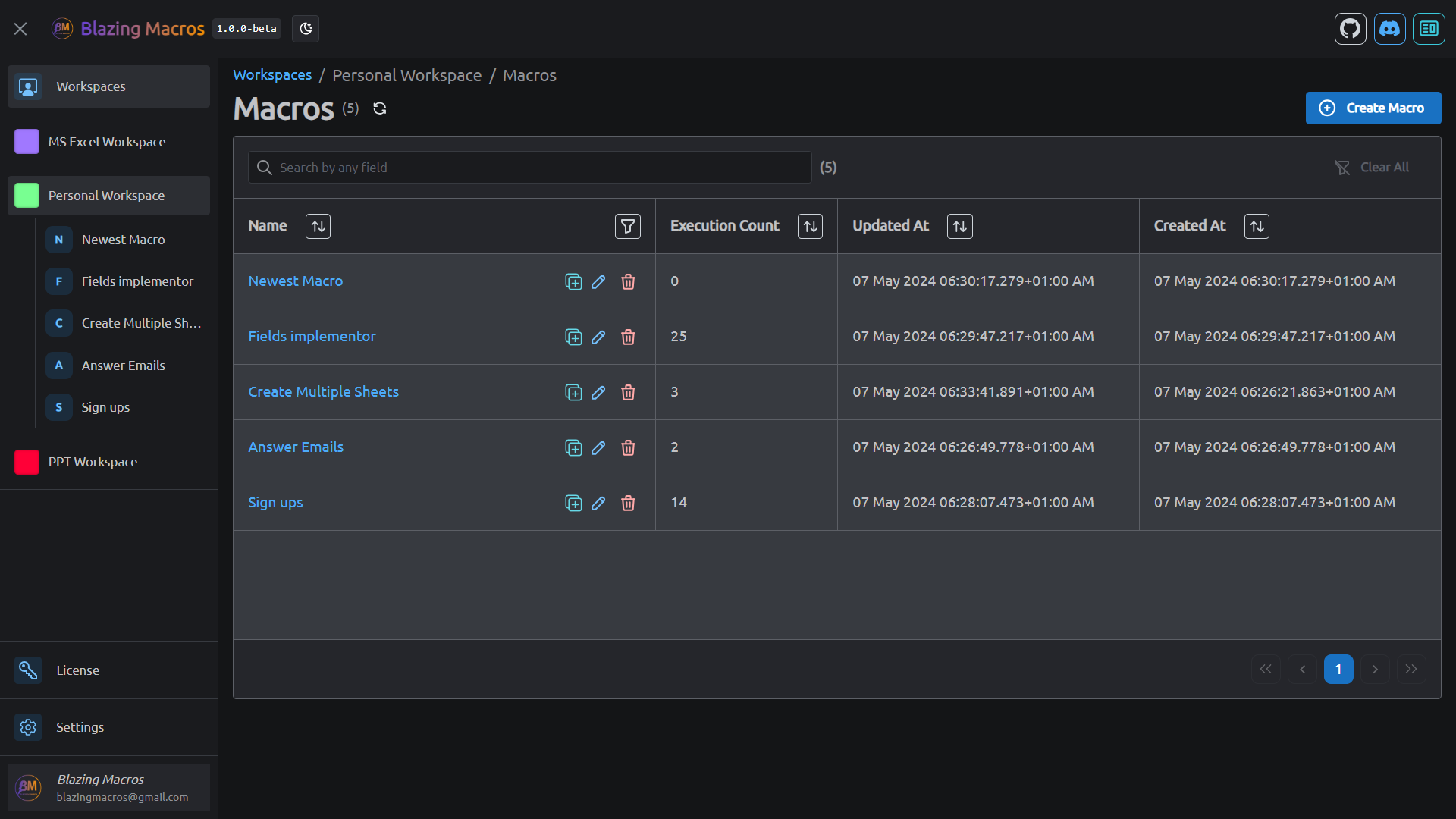Delete Answer Emails macro
The width and height of the screenshot is (1456, 819).
coord(628,448)
